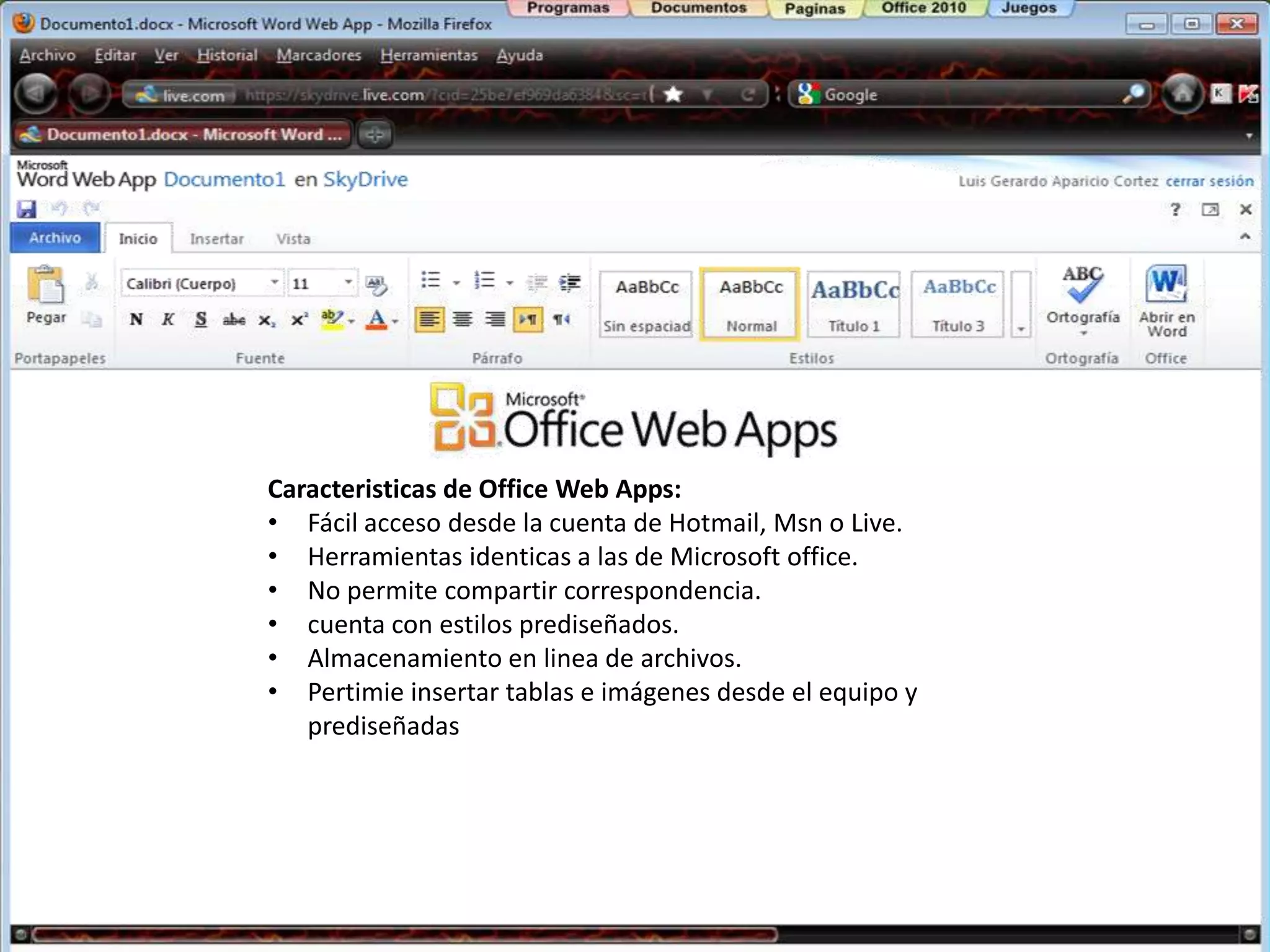Click the Pegar paste icon
The image size is (1270, 952).
pos(45,286)
